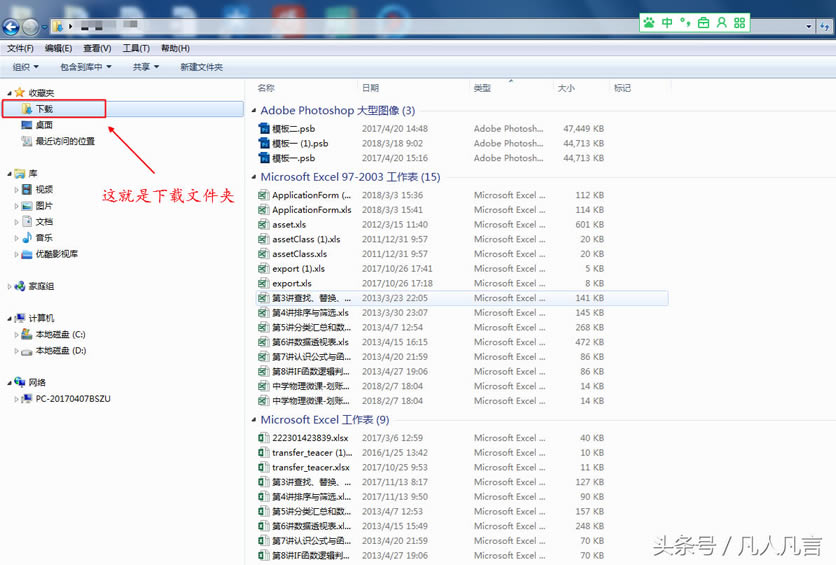The image size is (836, 565).
Task: Select the 222301423839.xlsx file icon
Action: (264, 438)
